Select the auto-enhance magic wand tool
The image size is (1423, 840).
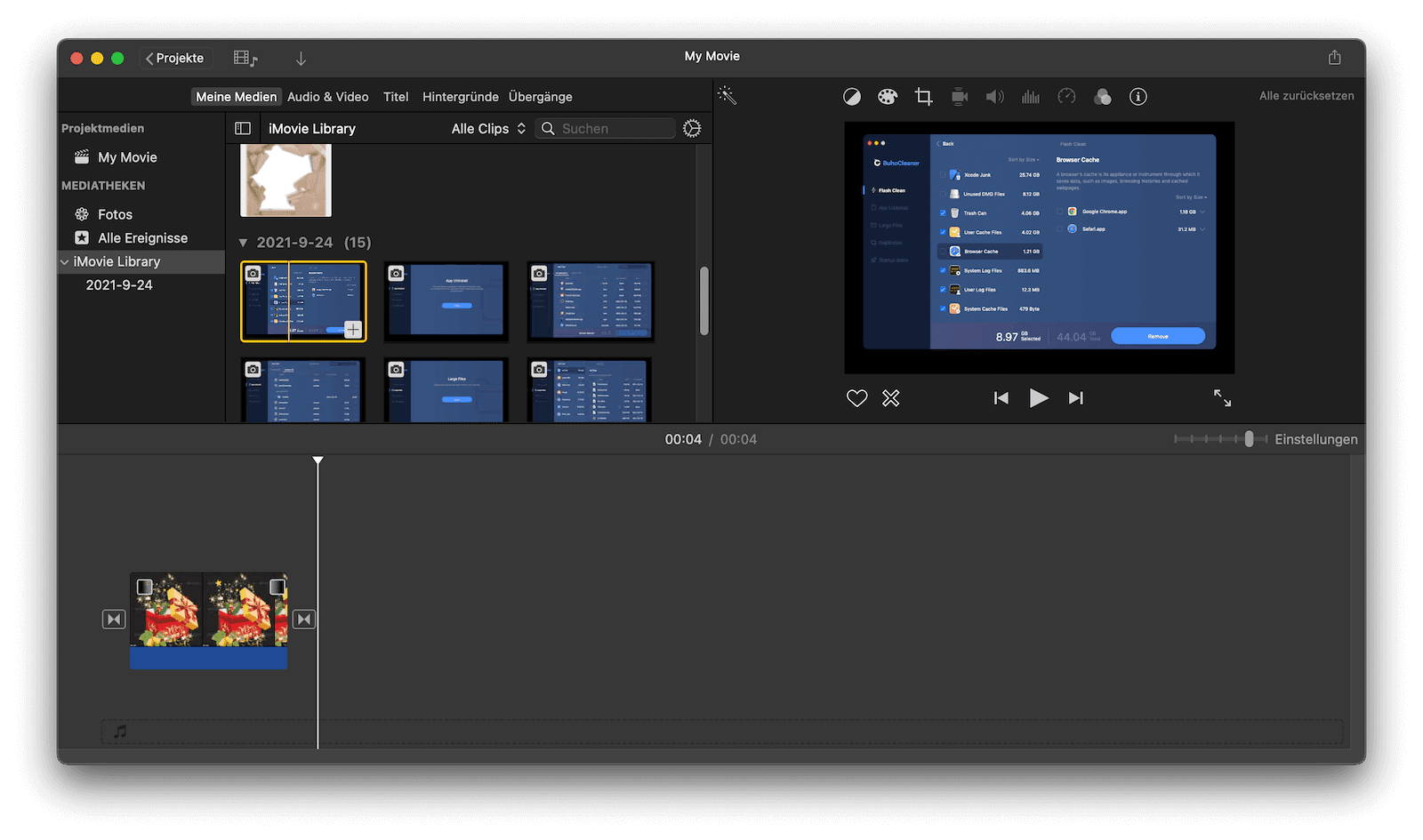[728, 95]
